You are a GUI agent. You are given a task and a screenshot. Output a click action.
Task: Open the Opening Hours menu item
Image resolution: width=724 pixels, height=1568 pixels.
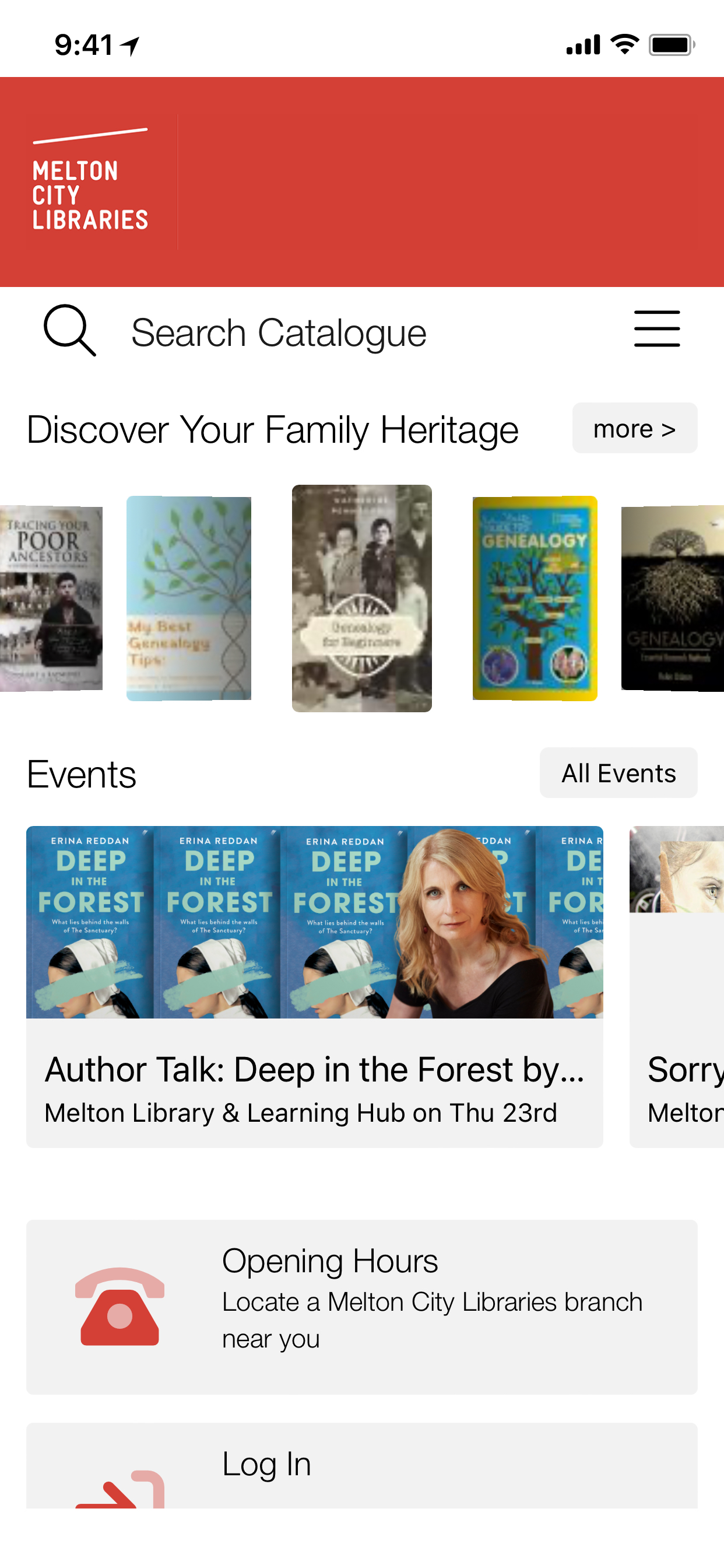361,1306
